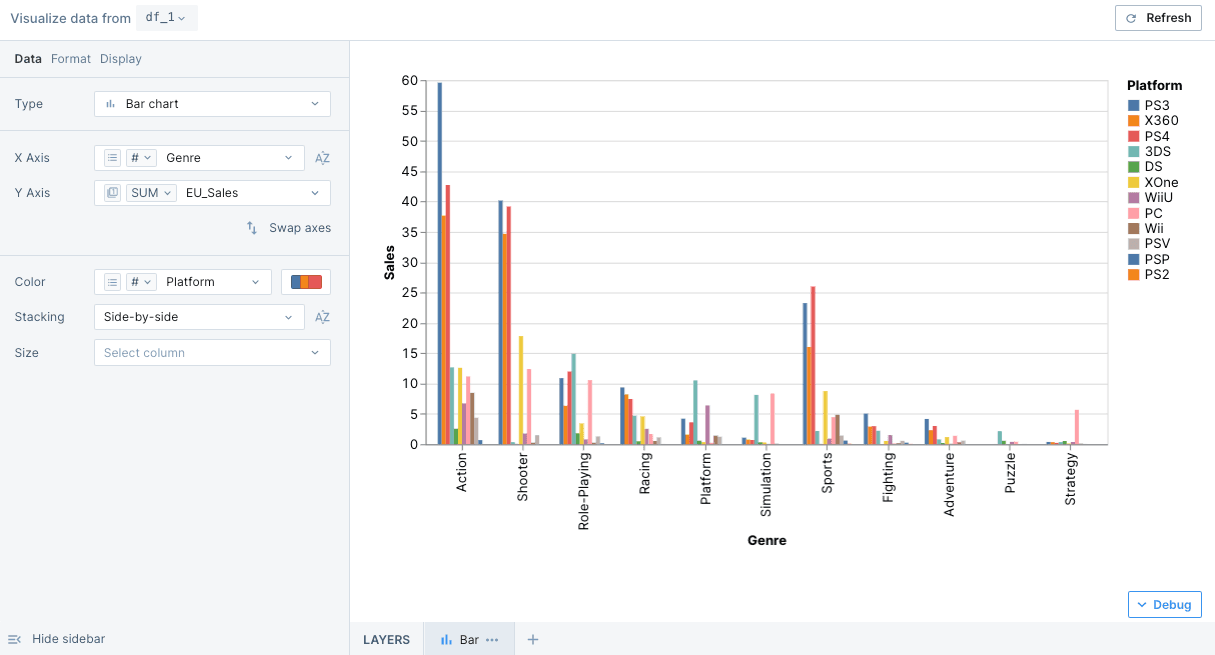Open the Bar layer three-dots menu
The width and height of the screenshot is (1215, 655).
(x=492, y=640)
